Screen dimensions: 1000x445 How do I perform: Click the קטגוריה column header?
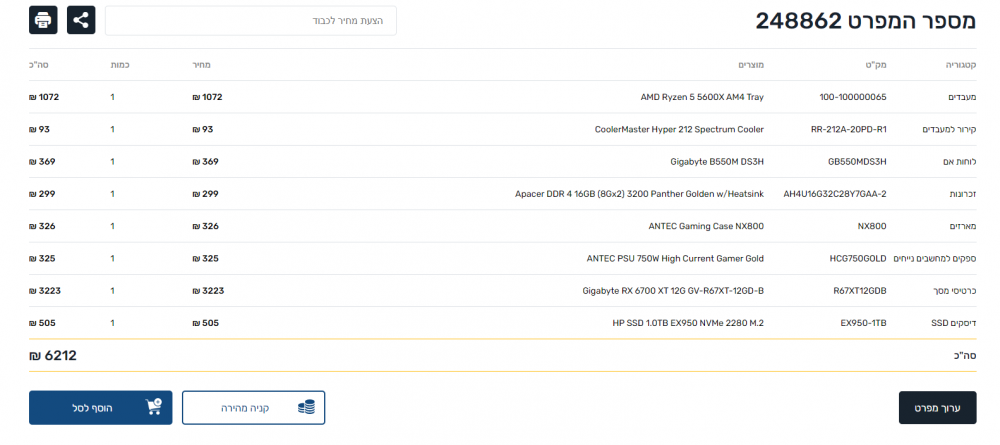tap(960, 65)
